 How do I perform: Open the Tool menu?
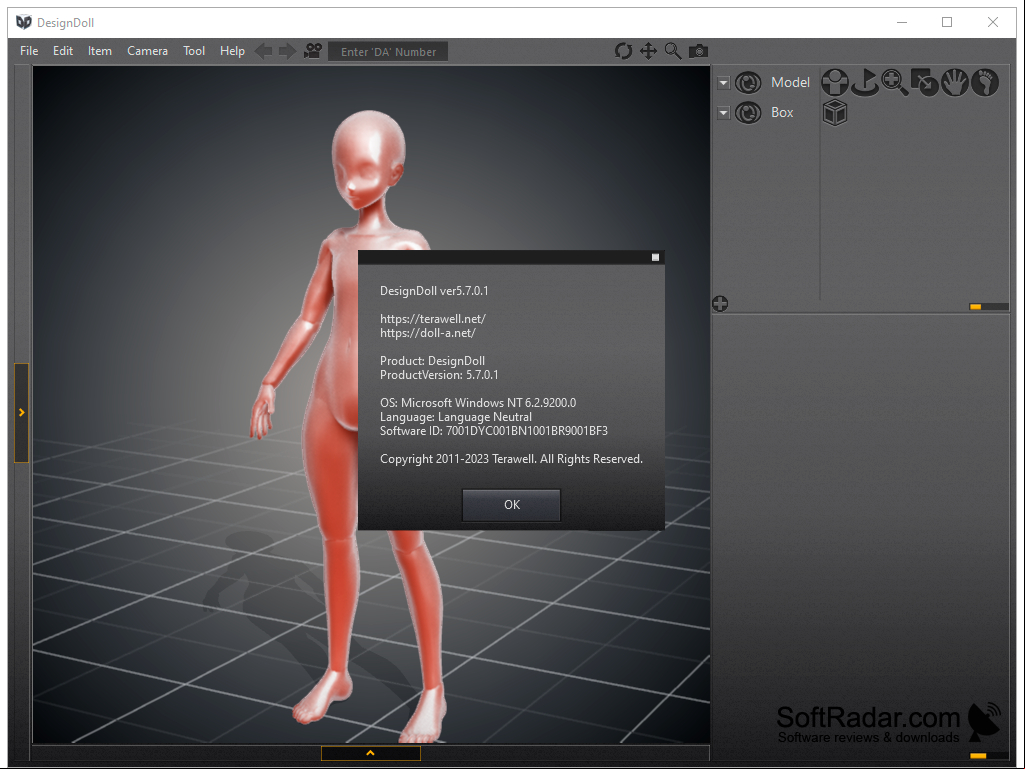click(194, 51)
